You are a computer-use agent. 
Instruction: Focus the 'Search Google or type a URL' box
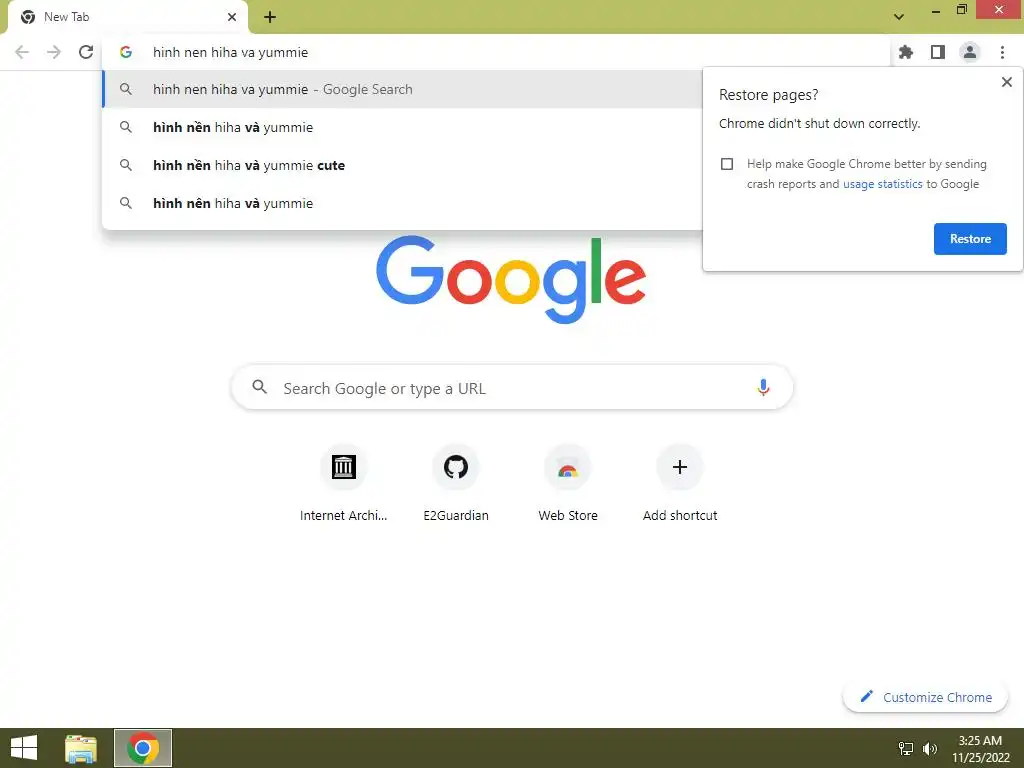coord(512,388)
